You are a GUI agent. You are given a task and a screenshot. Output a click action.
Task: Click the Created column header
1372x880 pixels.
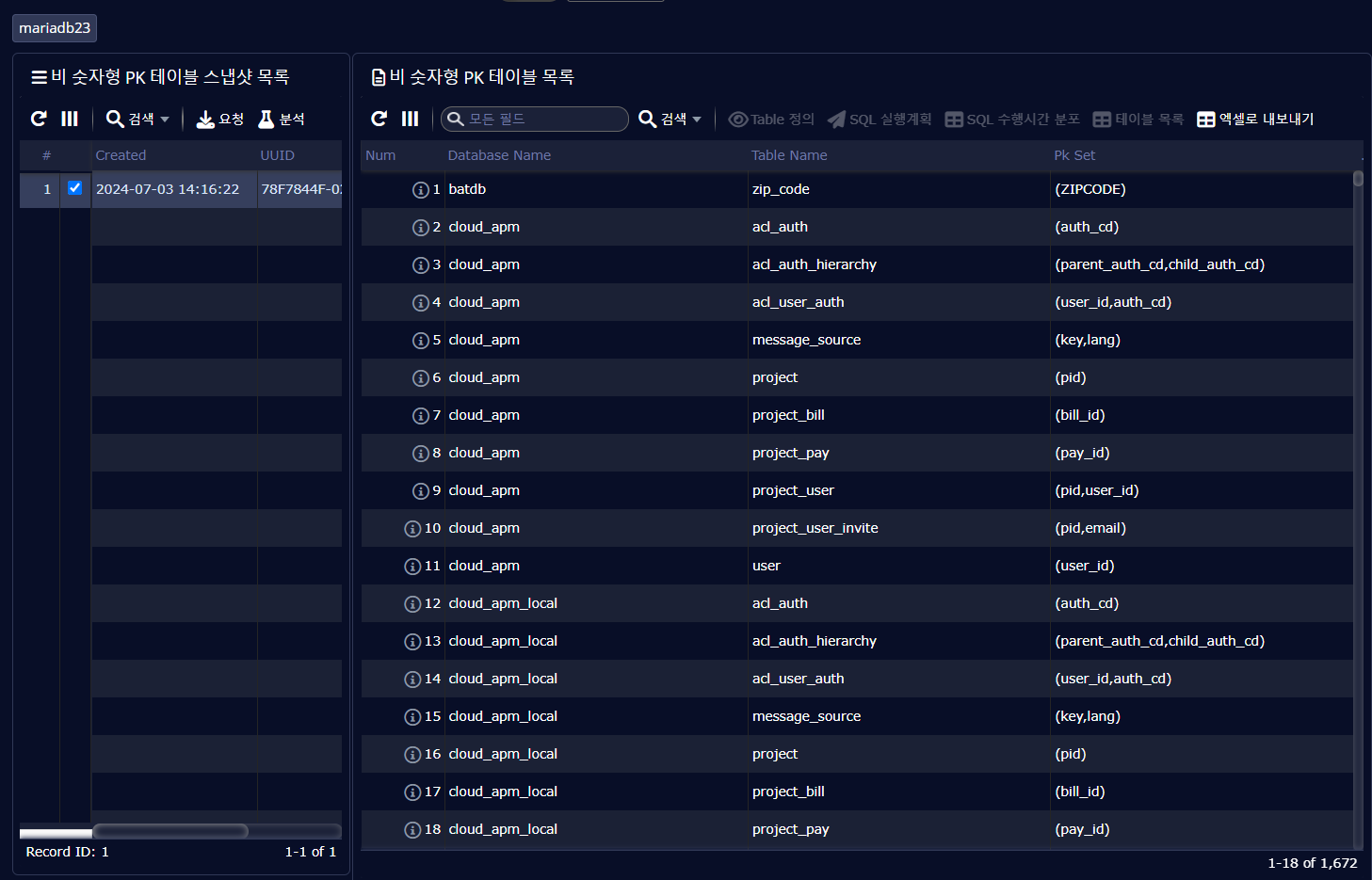click(121, 155)
